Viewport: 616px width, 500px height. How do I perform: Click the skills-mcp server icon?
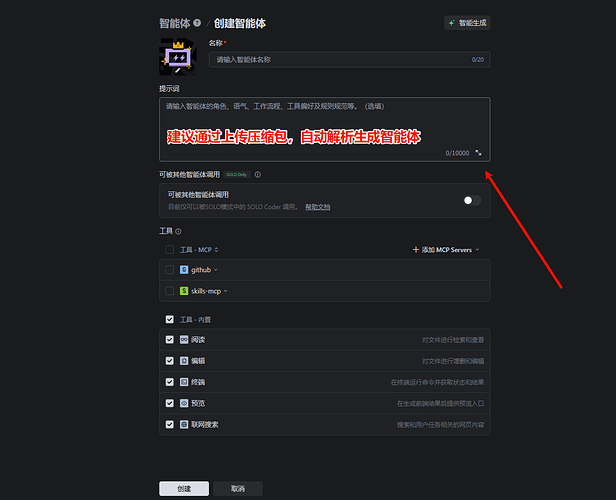[x=184, y=291]
